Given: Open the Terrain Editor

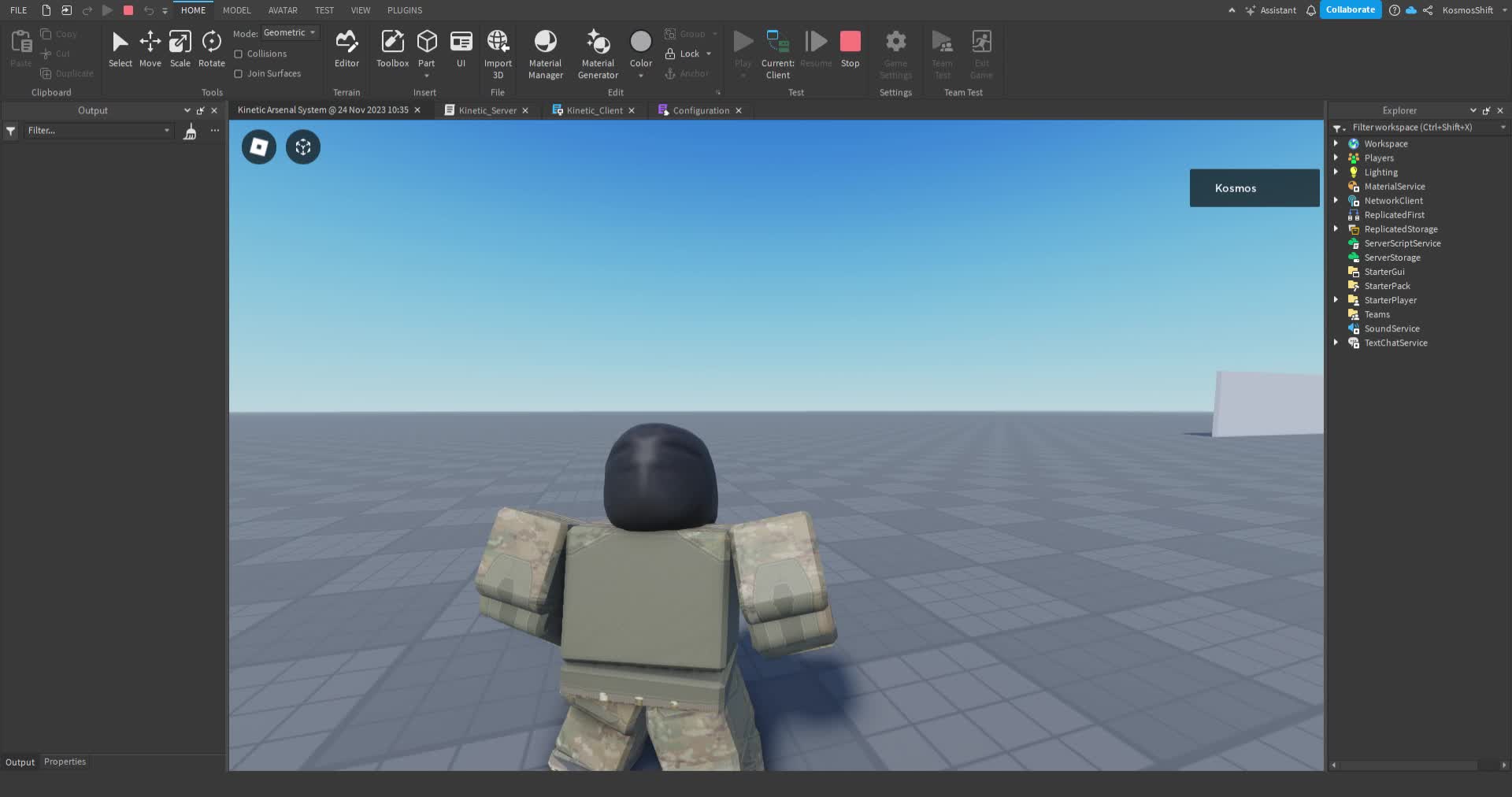Looking at the screenshot, I should point(346,49).
